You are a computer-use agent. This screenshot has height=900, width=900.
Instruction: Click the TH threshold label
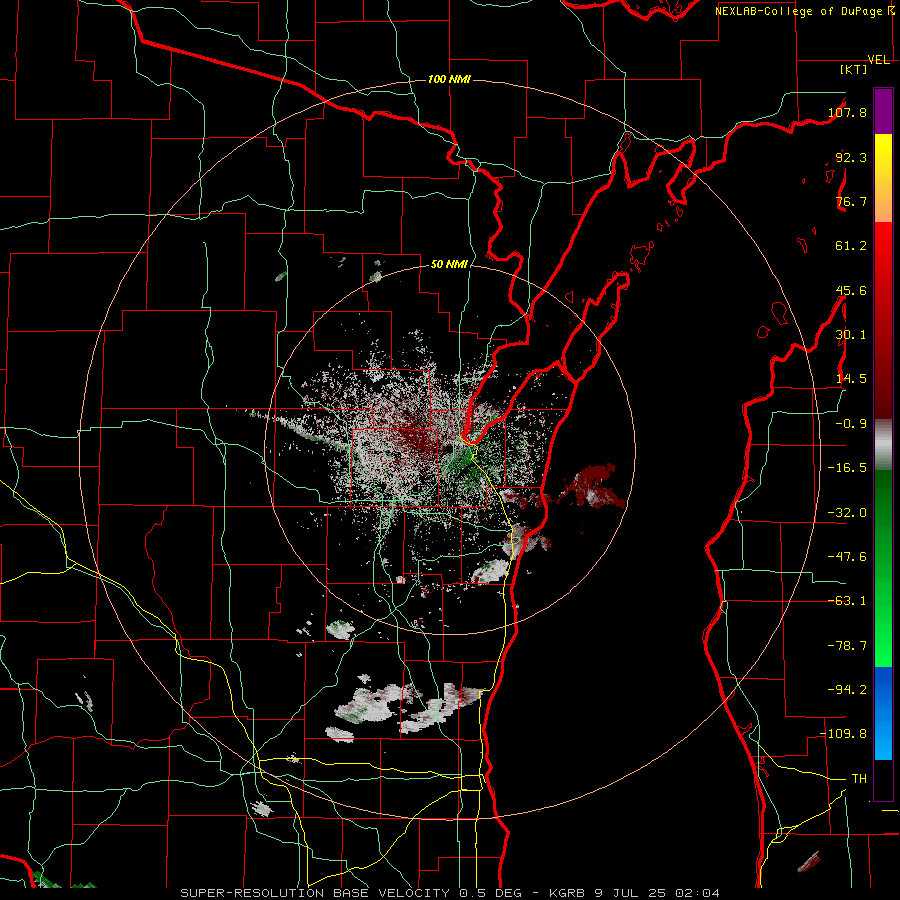tap(859, 779)
